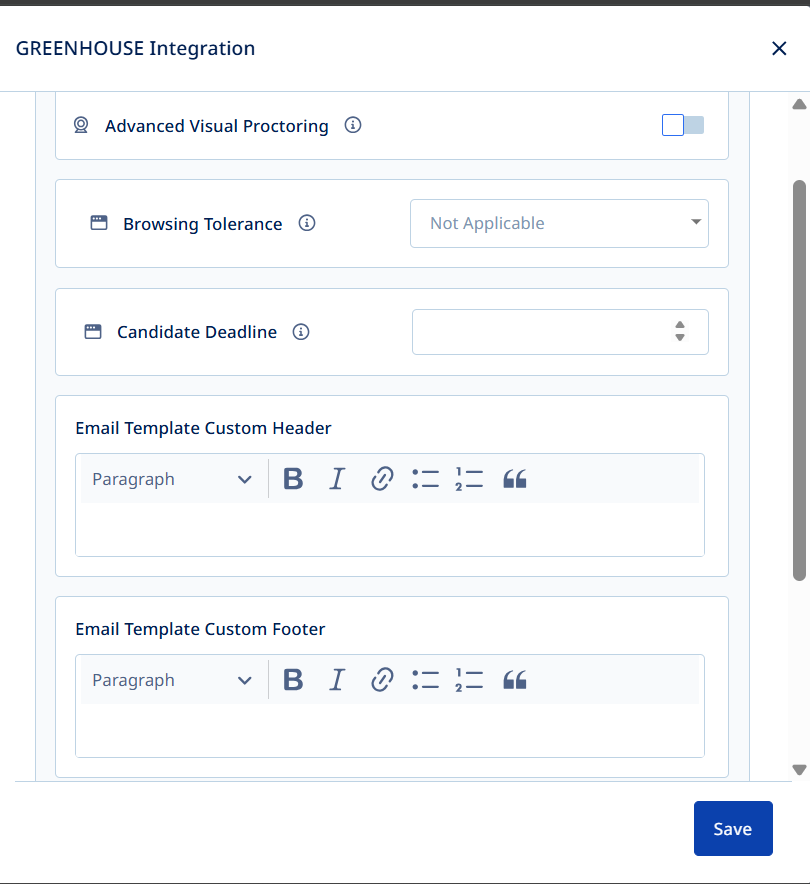This screenshot has width=810, height=884.
Task: Toggle bold in the Custom Footer editor
Action: click(x=293, y=680)
